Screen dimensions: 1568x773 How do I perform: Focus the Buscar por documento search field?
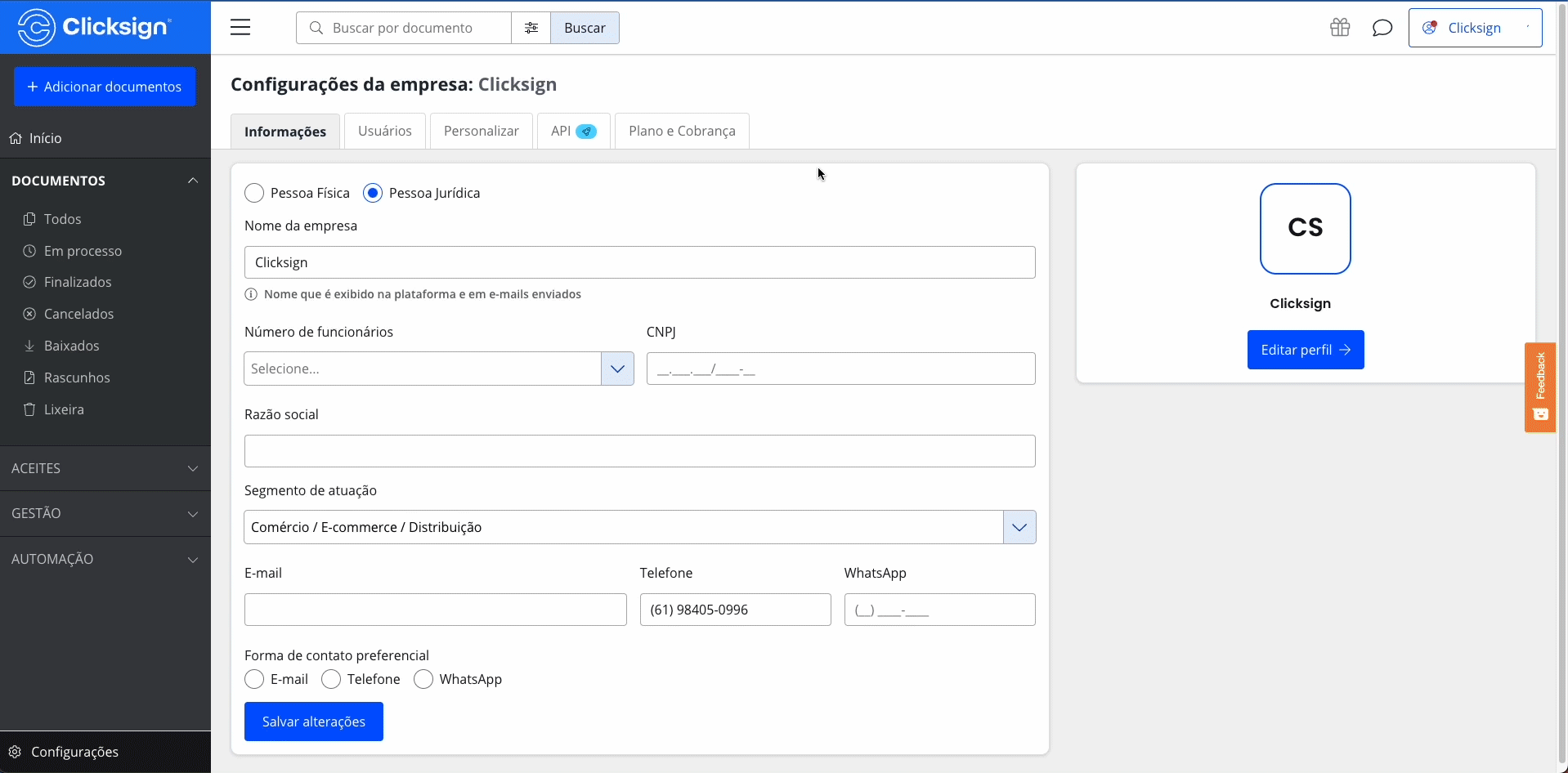tap(404, 28)
